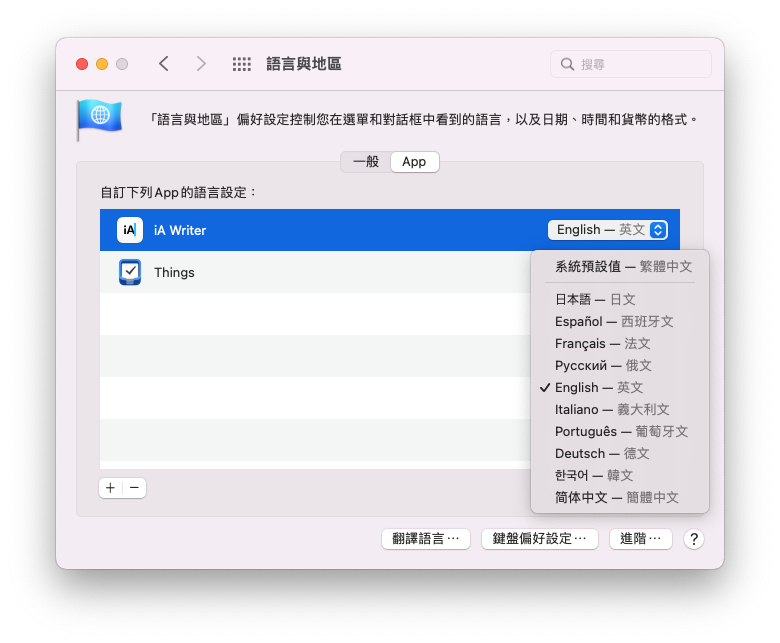Click the 自訂下列App的語言設定 label
The image size is (780, 643).
(x=178, y=192)
